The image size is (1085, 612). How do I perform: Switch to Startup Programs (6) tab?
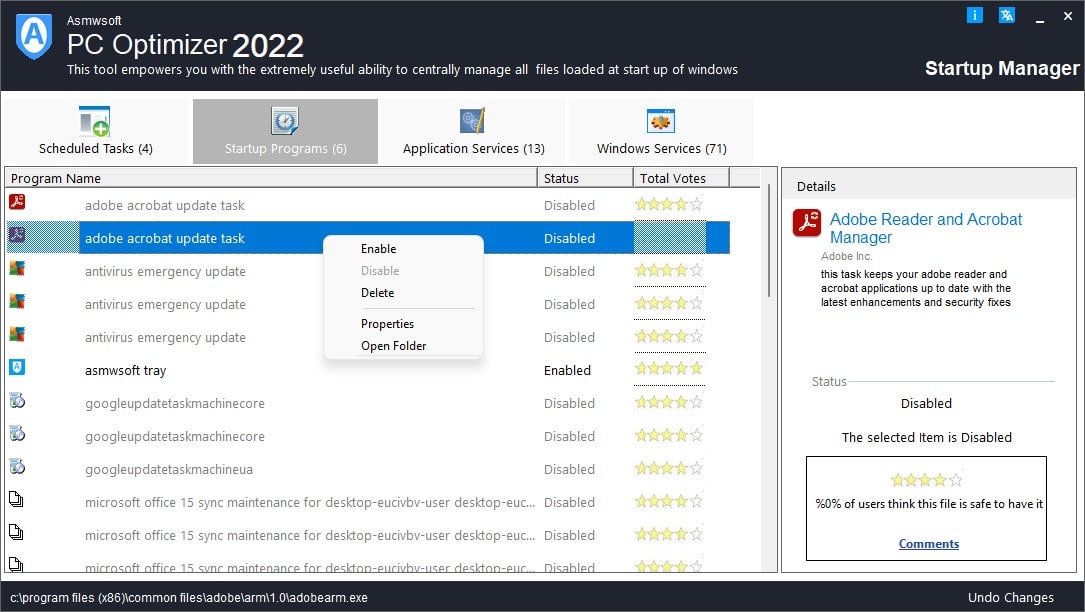(285, 132)
